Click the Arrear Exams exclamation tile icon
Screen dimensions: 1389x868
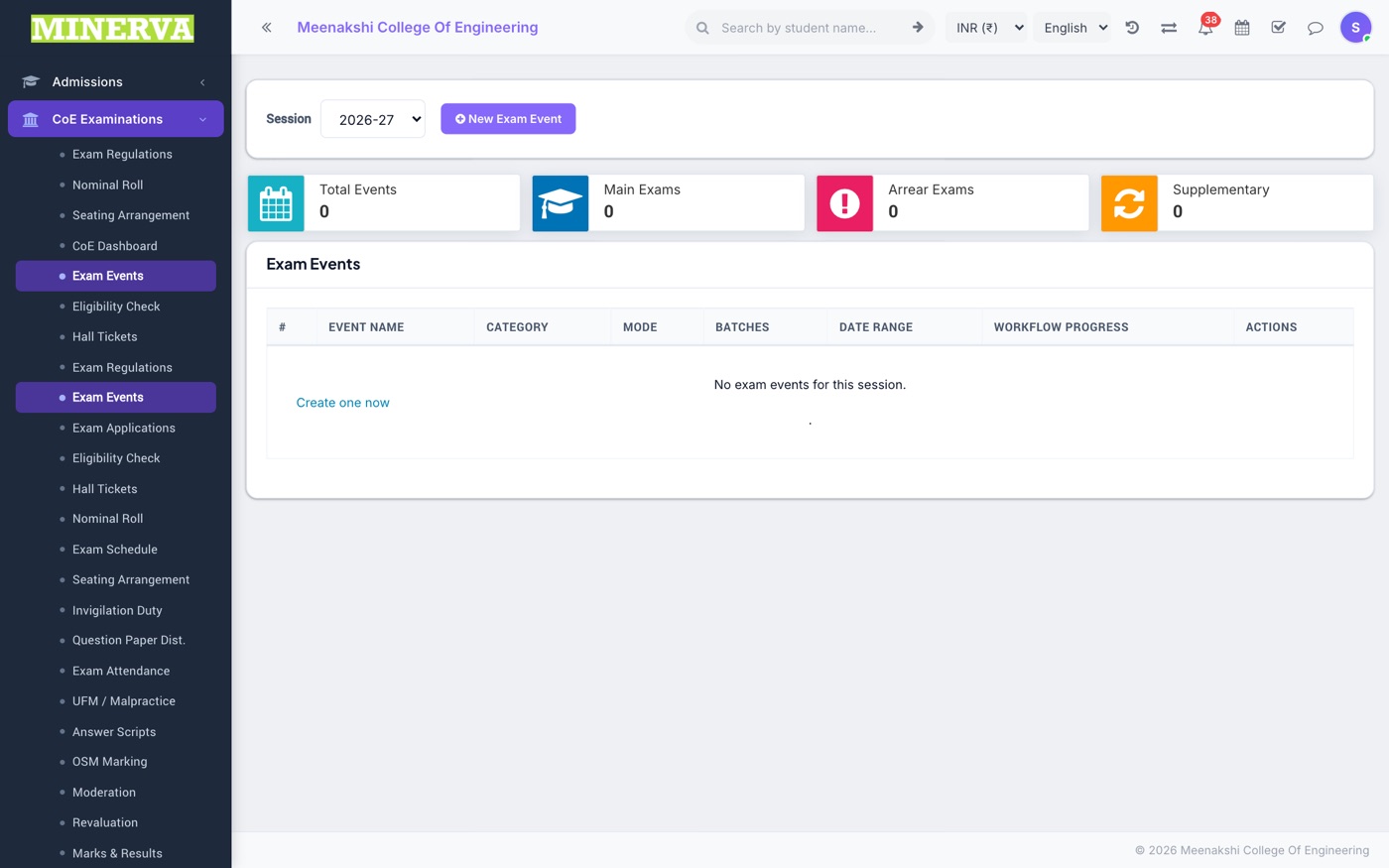point(844,203)
